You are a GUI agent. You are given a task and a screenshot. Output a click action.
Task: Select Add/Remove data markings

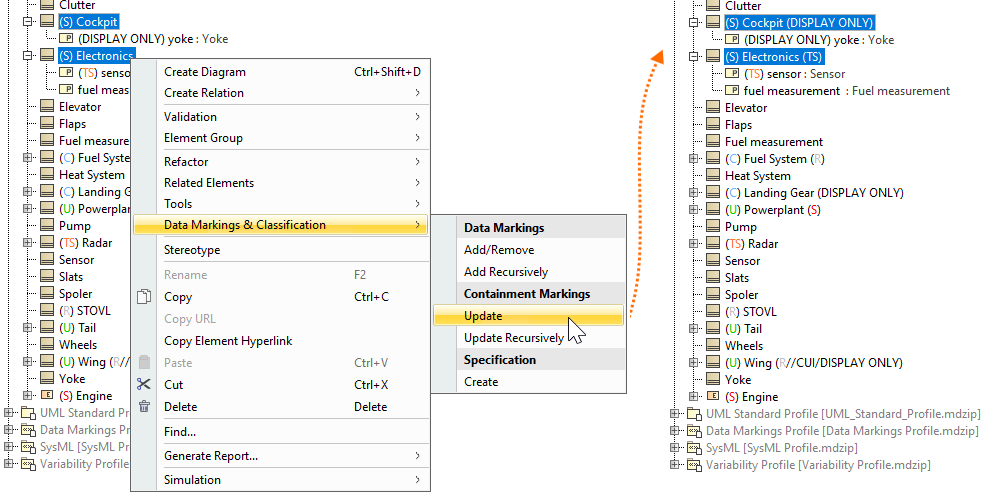[499, 250]
